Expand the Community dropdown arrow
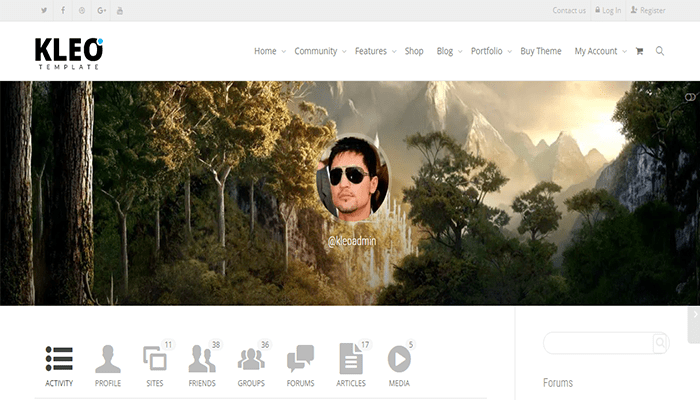The height and width of the screenshot is (400, 700). coord(344,52)
